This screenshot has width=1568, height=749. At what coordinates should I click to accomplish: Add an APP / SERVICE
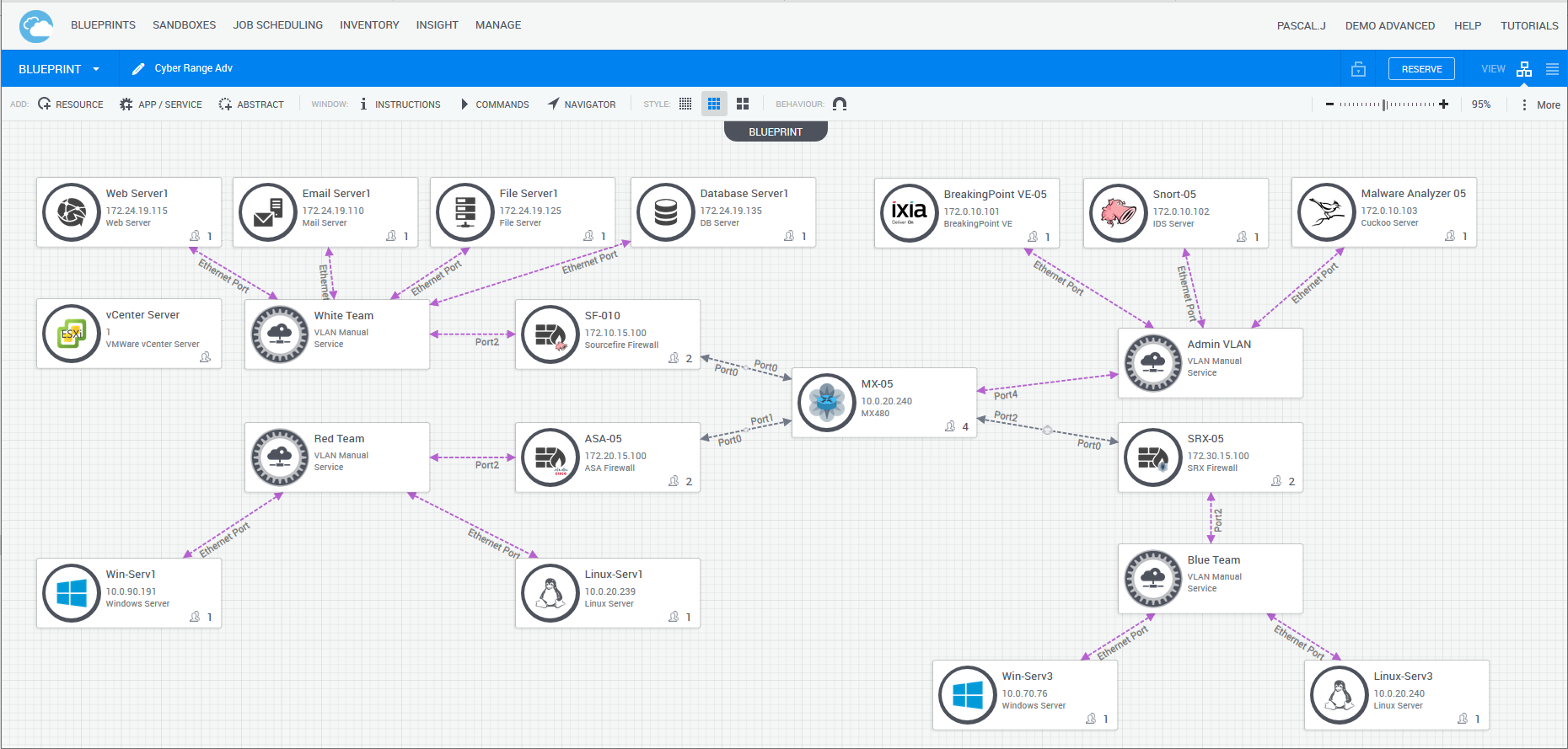pyautogui.click(x=161, y=104)
